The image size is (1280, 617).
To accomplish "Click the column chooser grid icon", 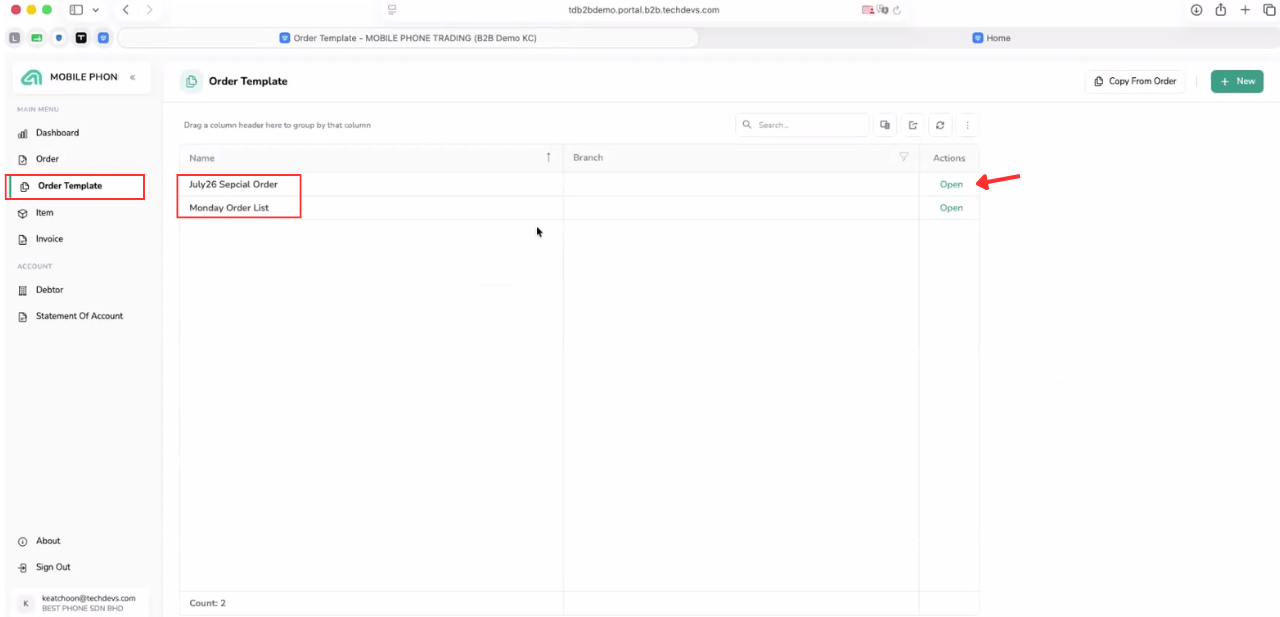I will (x=885, y=125).
